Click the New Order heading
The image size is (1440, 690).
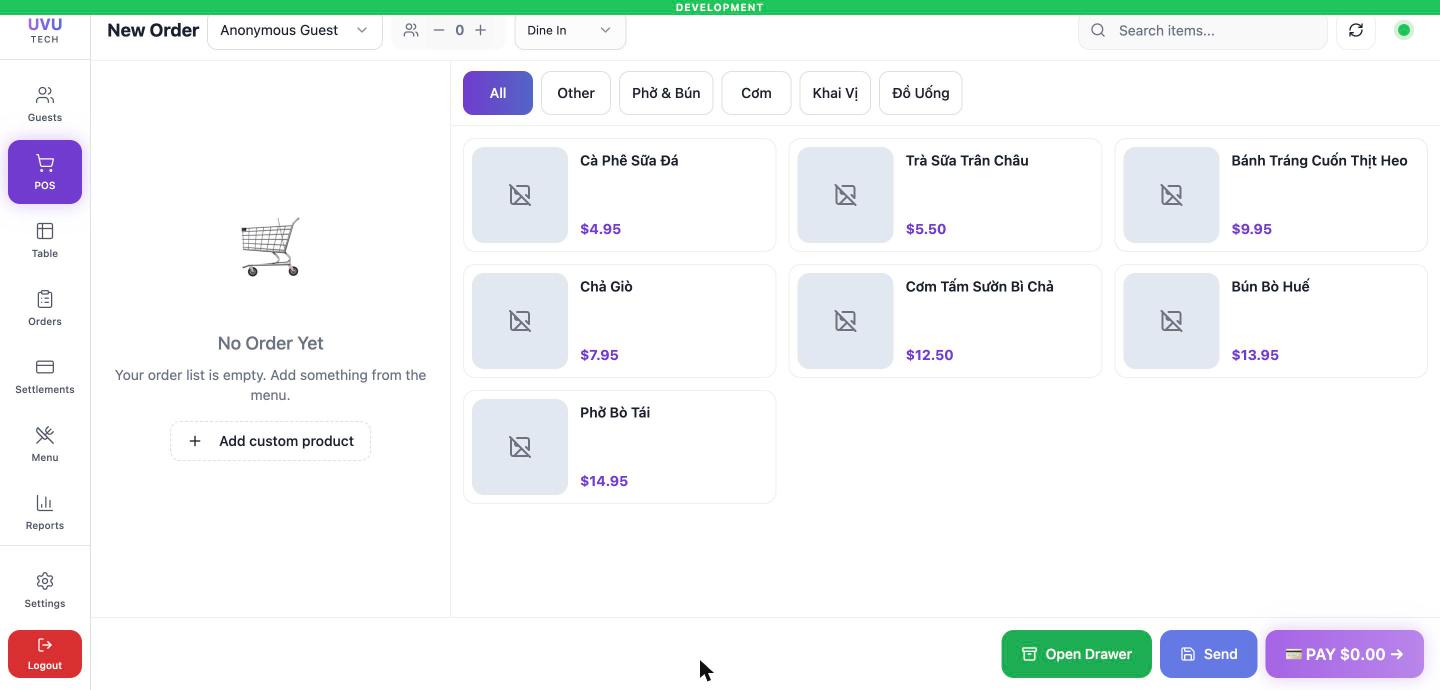point(153,30)
